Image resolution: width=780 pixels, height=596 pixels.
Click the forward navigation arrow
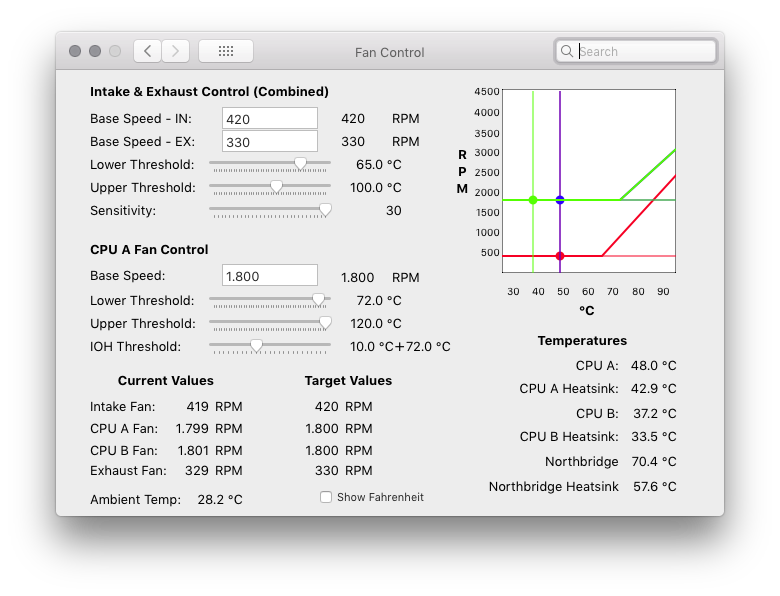pos(176,51)
